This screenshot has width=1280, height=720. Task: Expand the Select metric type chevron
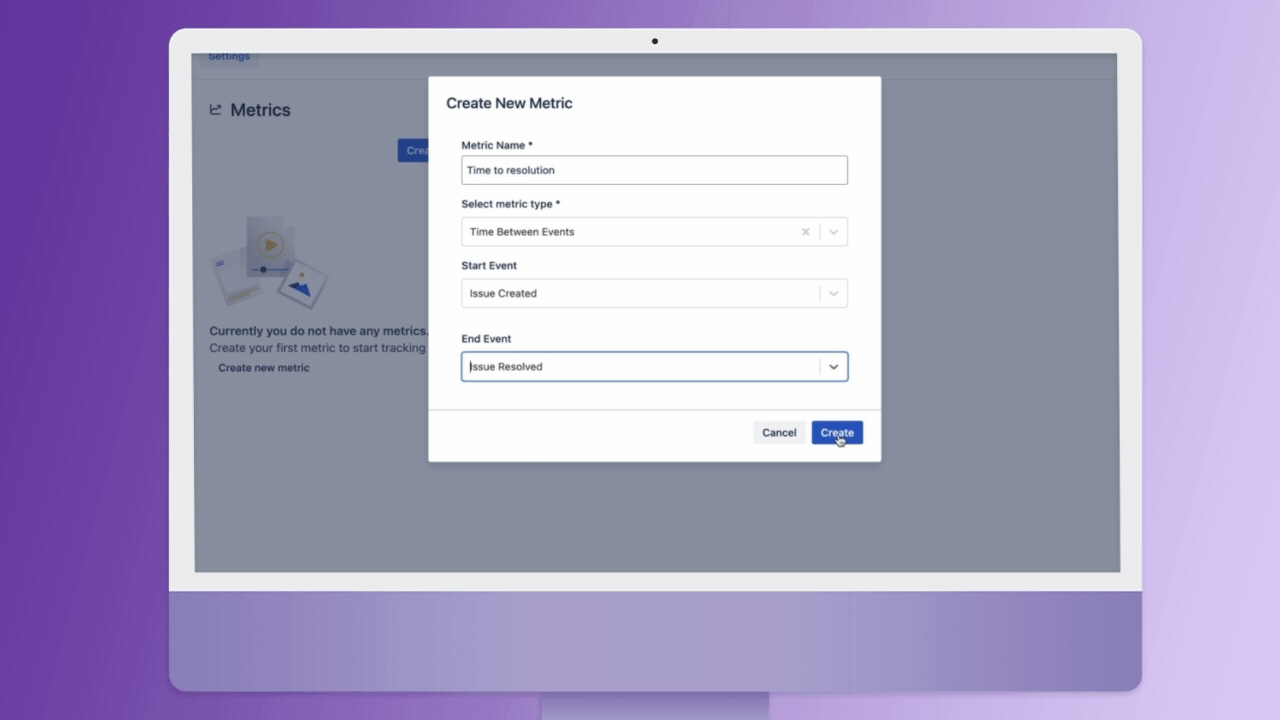point(833,232)
